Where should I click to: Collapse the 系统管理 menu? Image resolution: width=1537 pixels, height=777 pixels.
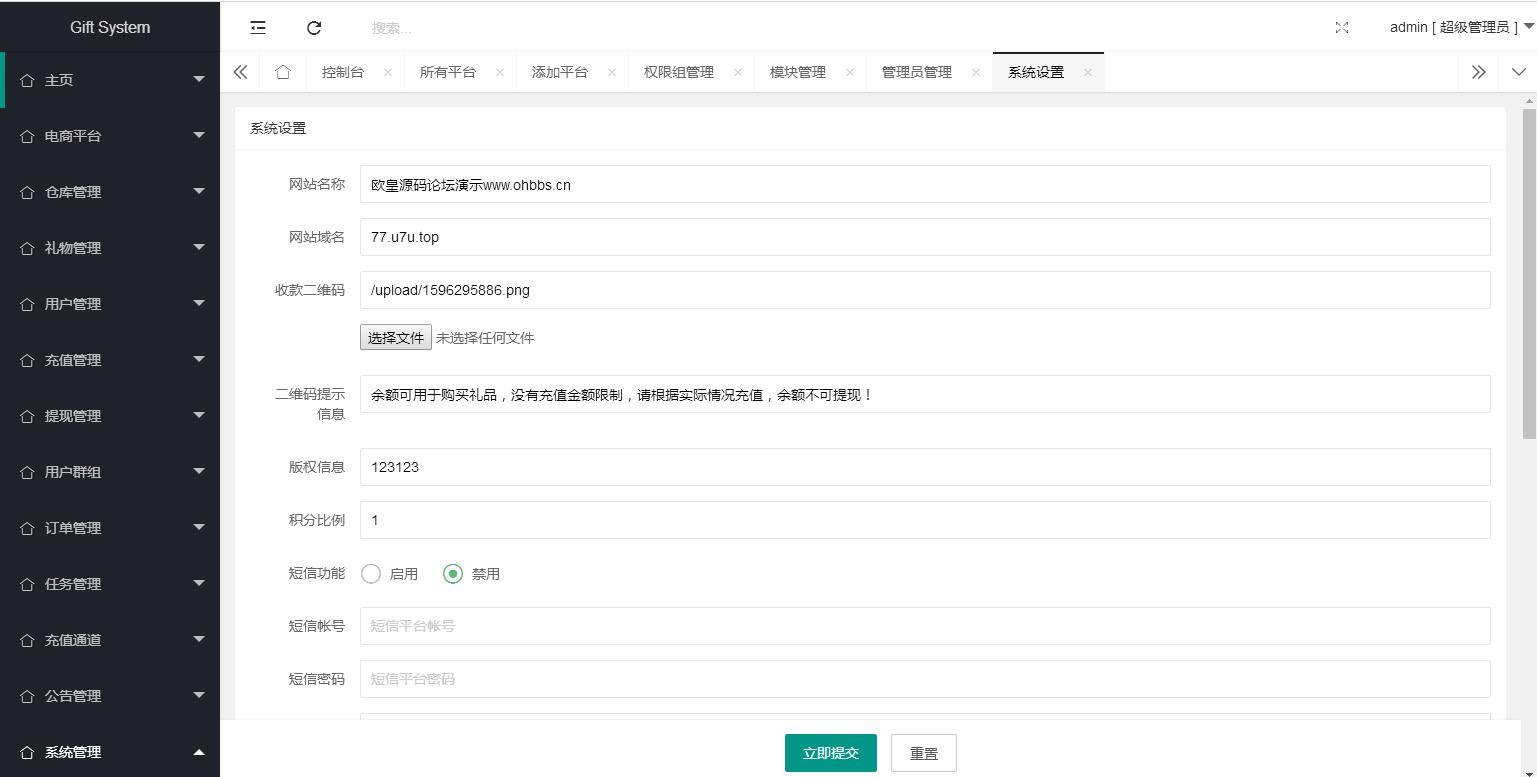pos(110,751)
